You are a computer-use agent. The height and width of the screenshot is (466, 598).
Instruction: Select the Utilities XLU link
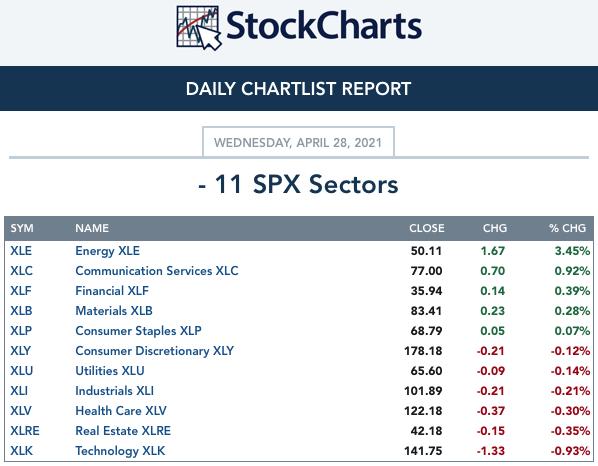(110, 371)
